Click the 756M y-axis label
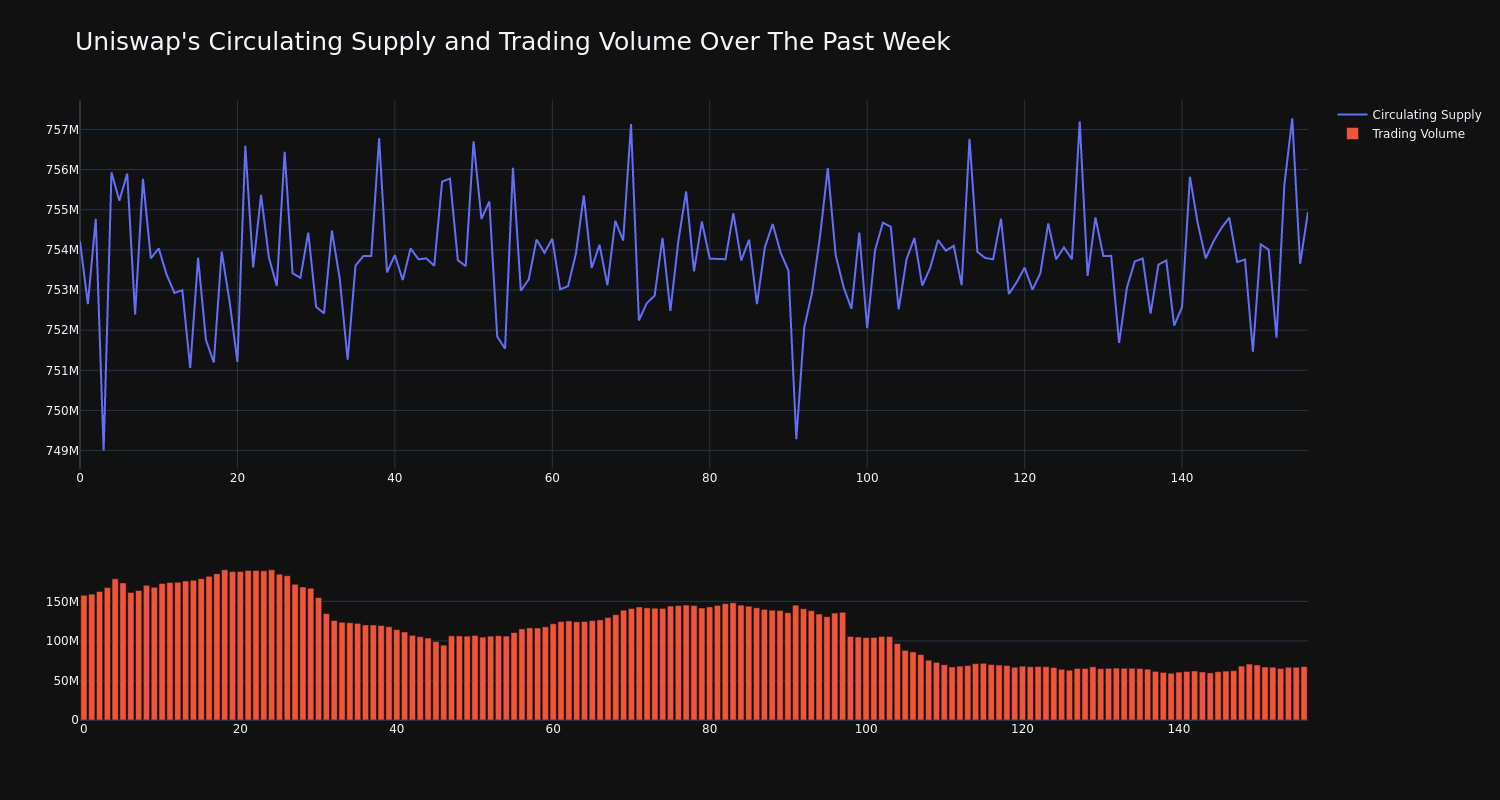The image size is (1500, 800). click(62, 170)
